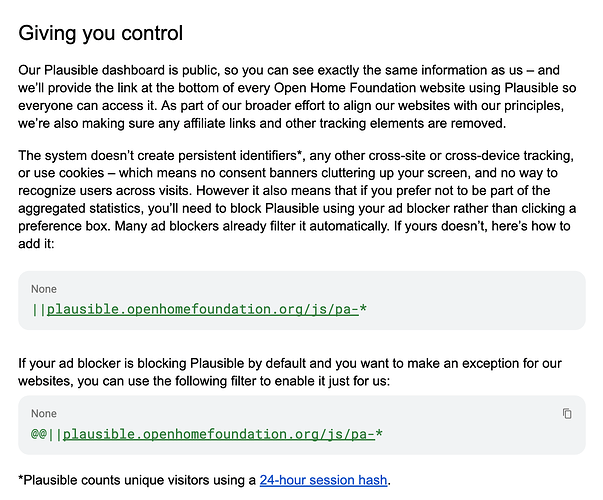Click the None label in second code block
The height and width of the screenshot is (500, 603).
pyautogui.click(x=44, y=413)
